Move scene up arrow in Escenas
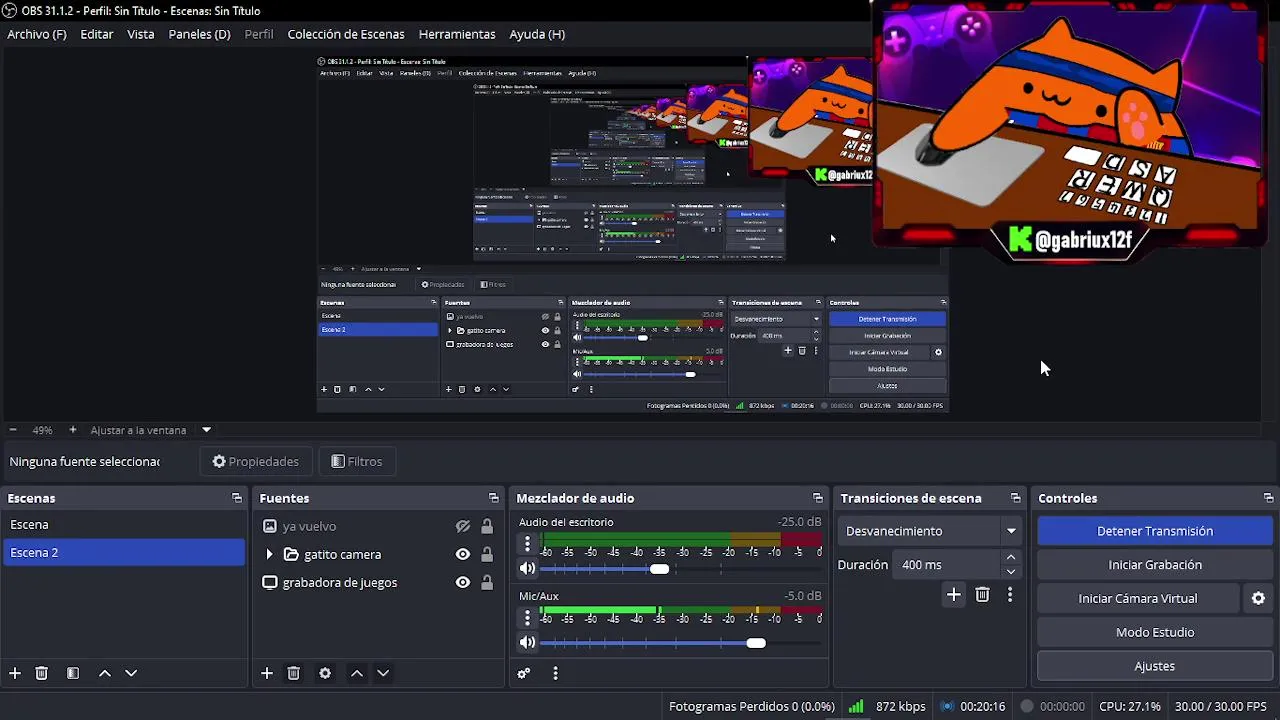 [105, 673]
